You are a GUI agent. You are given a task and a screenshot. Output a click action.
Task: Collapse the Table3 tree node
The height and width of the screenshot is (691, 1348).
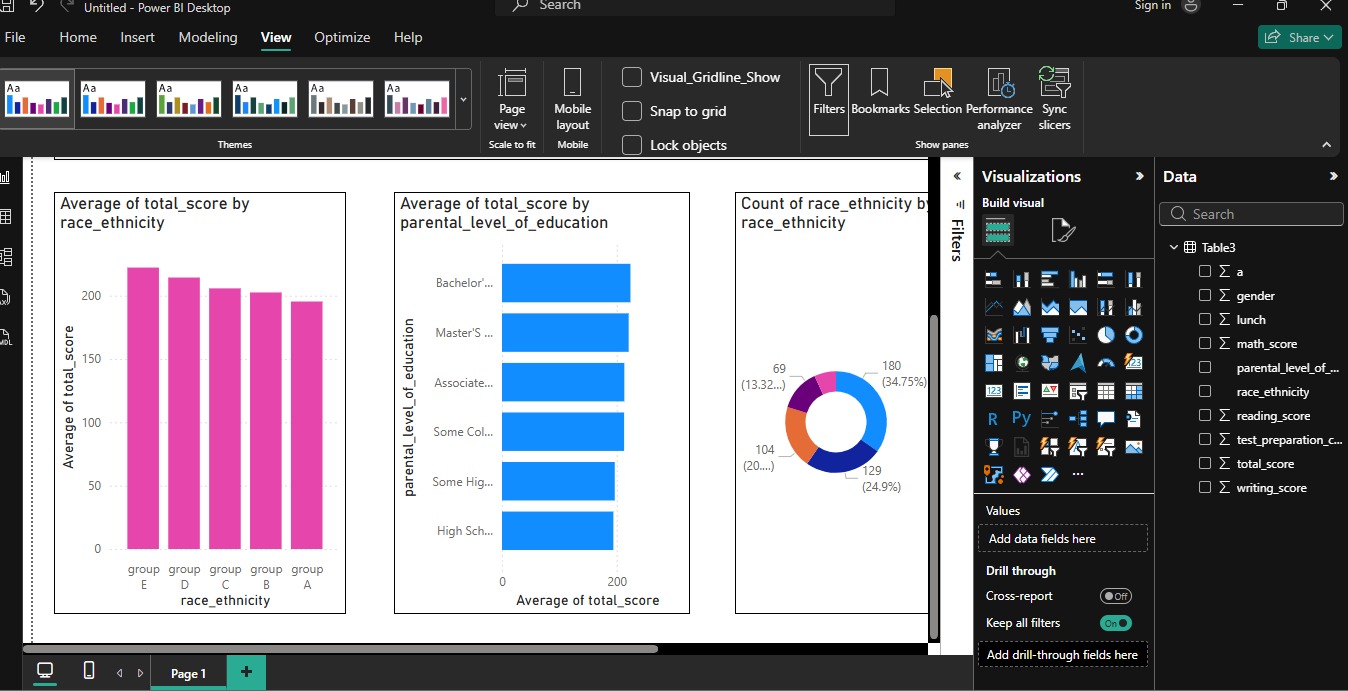(x=1173, y=248)
